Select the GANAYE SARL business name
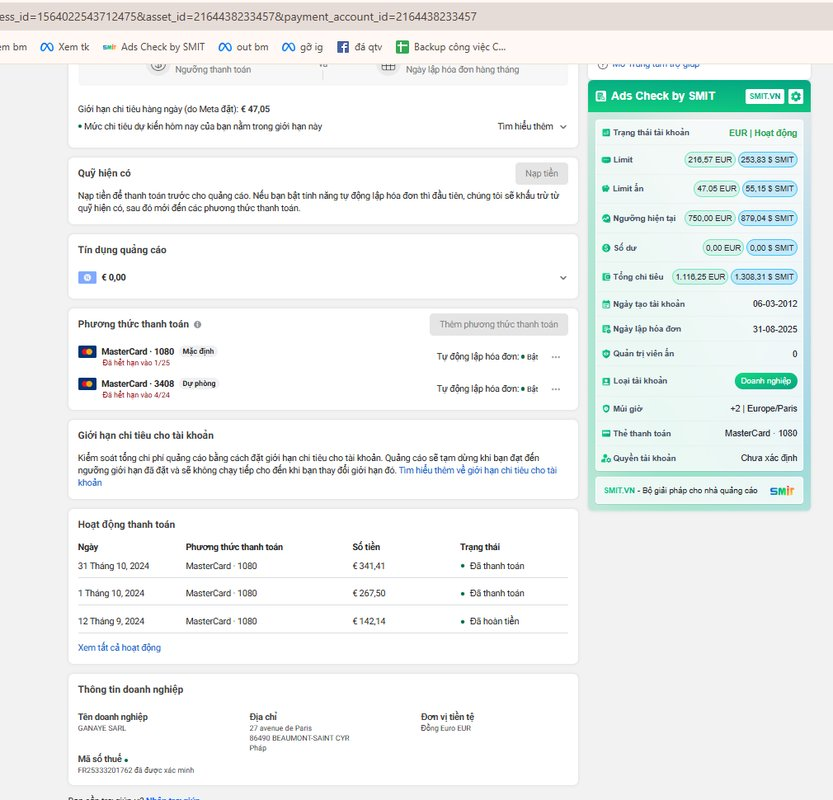Screen dimensions: 833x800 point(102,728)
